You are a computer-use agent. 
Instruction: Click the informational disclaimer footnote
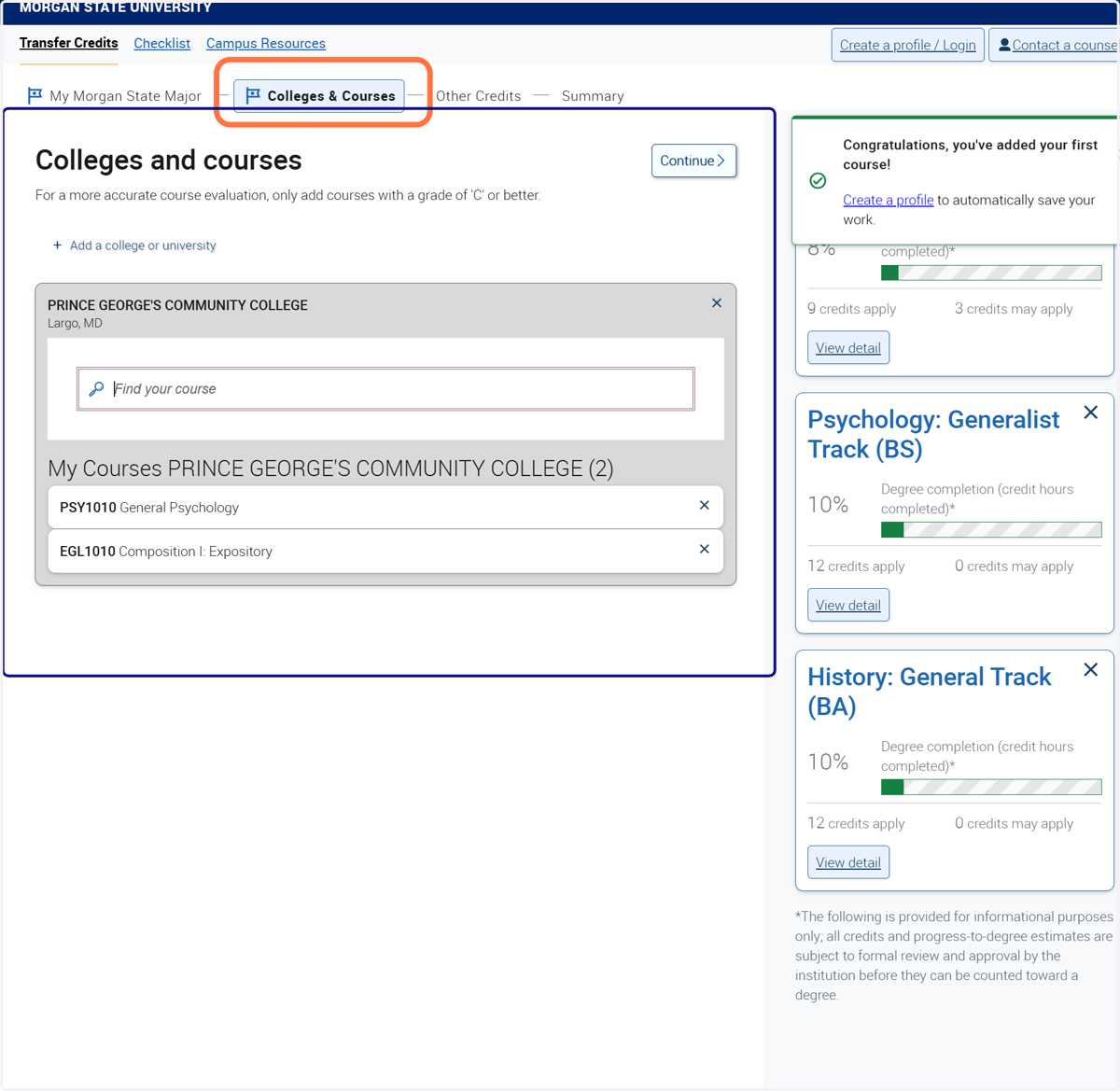click(954, 956)
